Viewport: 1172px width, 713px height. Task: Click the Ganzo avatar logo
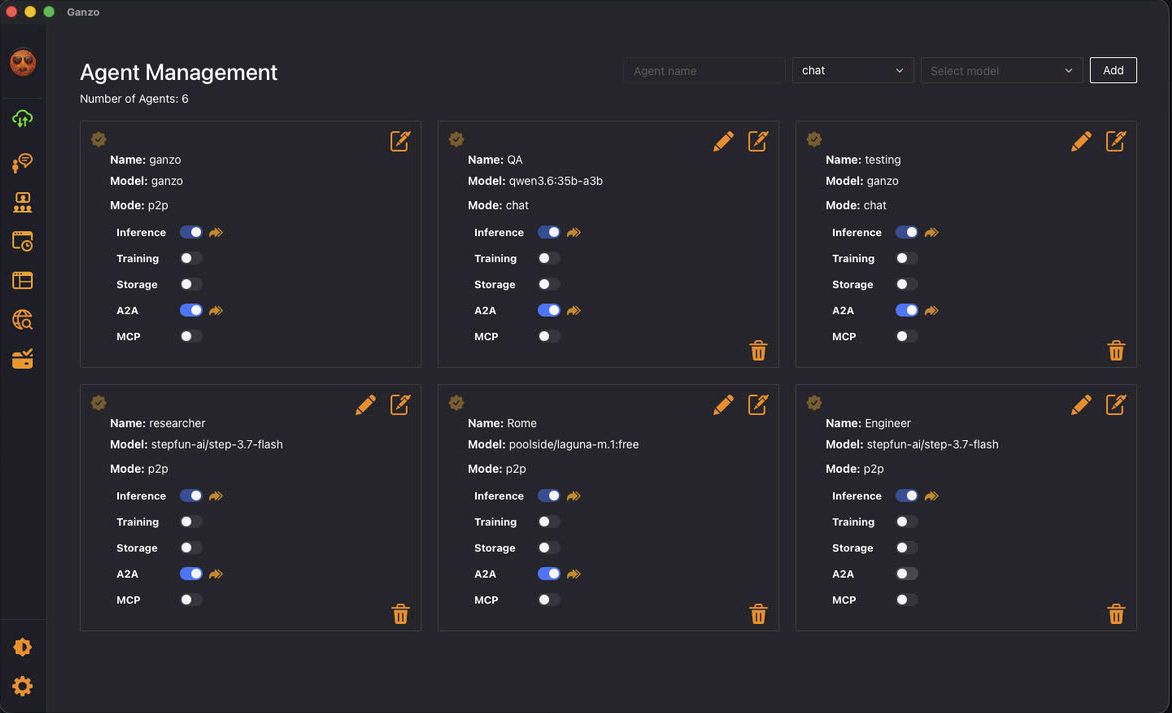point(23,62)
